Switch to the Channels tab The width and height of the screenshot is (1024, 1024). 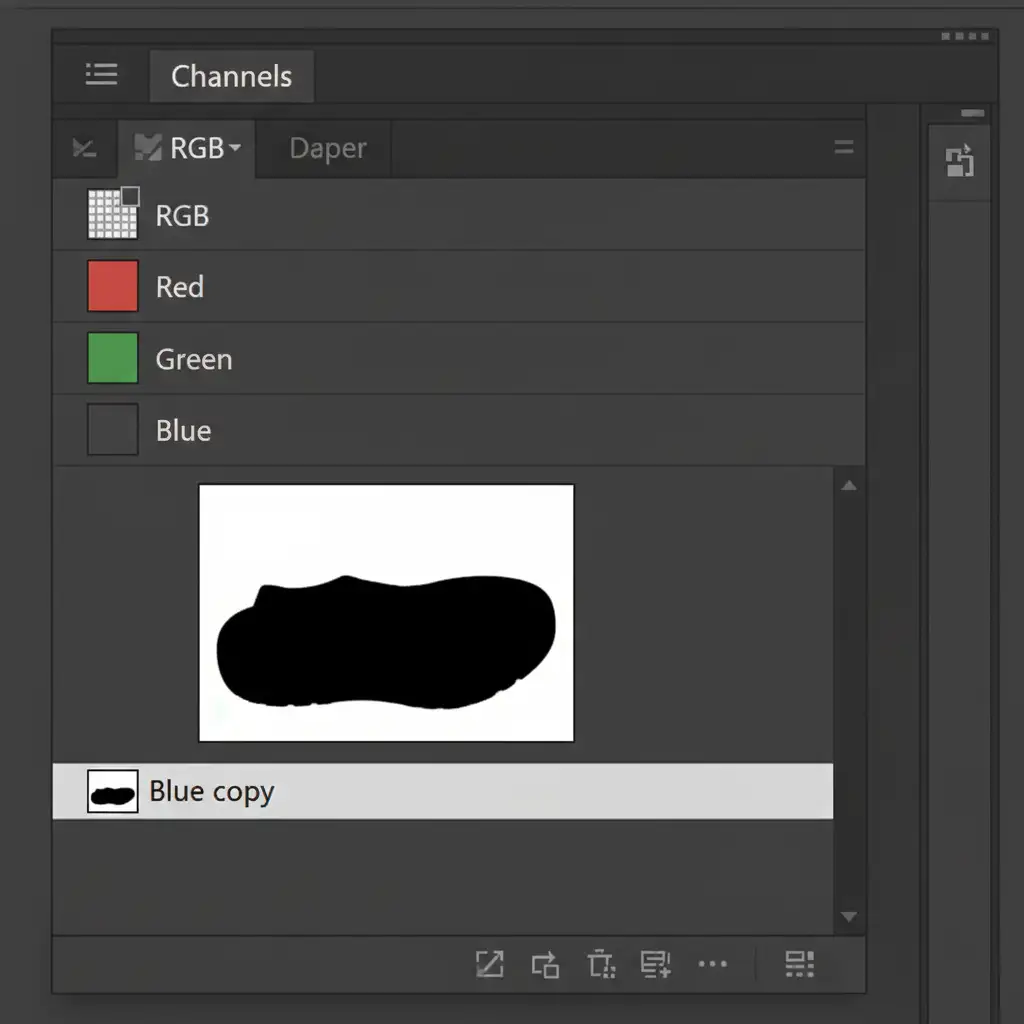pyautogui.click(x=231, y=76)
